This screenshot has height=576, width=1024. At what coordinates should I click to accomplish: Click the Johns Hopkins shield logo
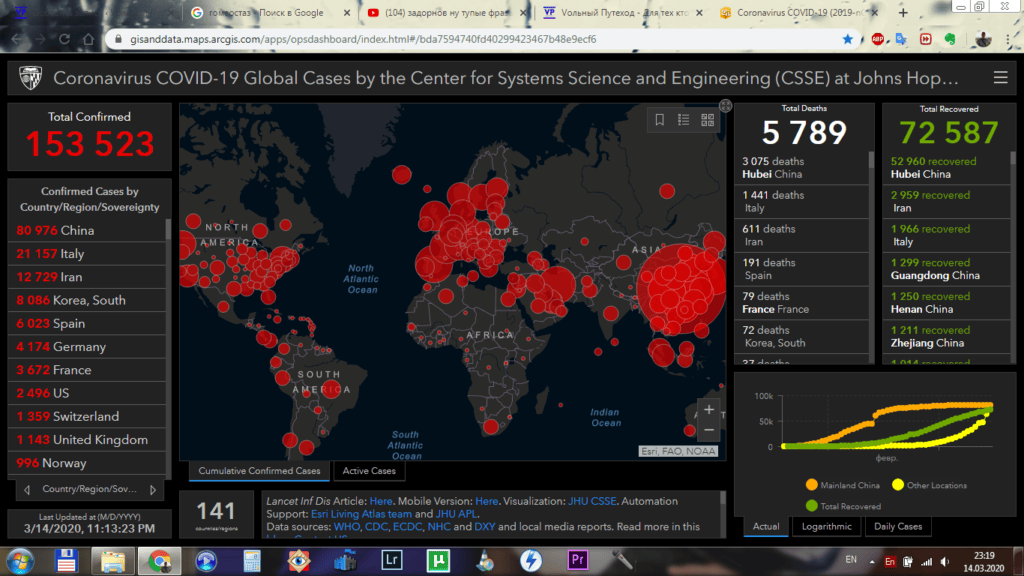point(30,78)
